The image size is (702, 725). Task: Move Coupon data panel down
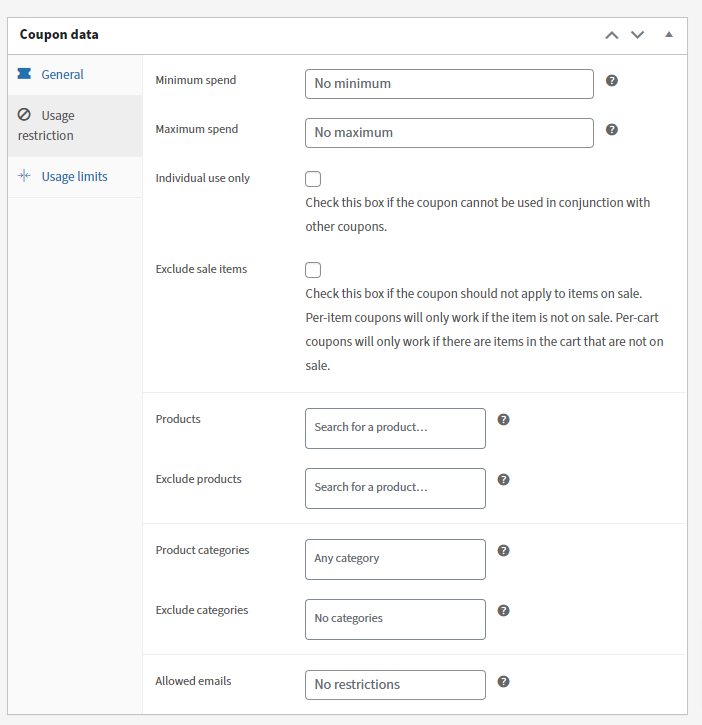click(x=638, y=35)
